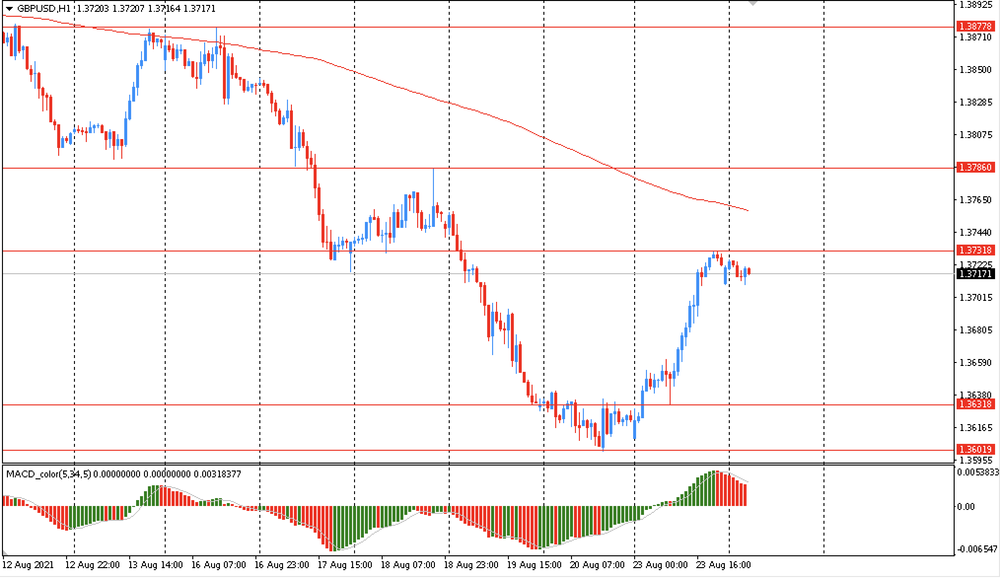The height and width of the screenshot is (578, 1000).
Task: Click the red 1.36019 price level label
Action: pos(975,449)
